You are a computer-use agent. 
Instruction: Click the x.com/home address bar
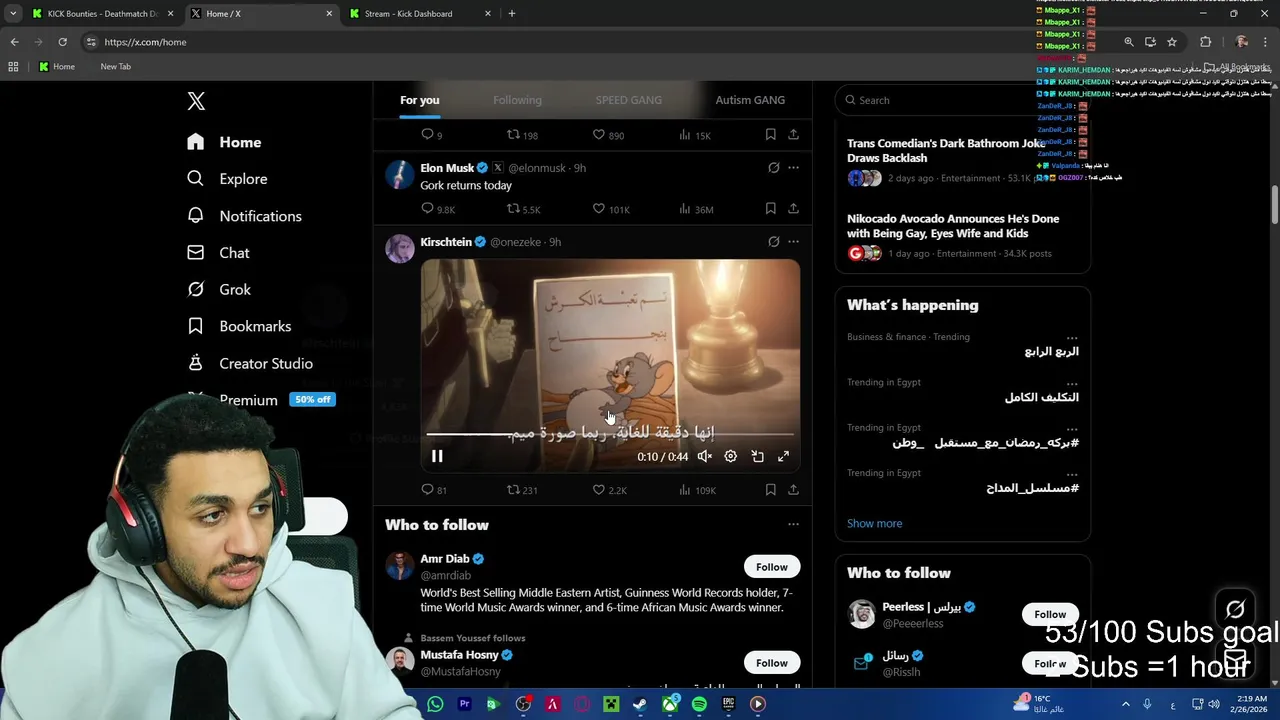tap(600, 42)
